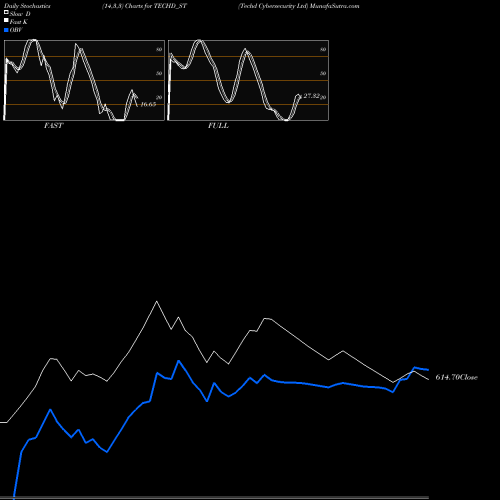Click the blue OBV legend swatch
This screenshot has height=500, width=500.
pyautogui.click(x=6, y=30)
